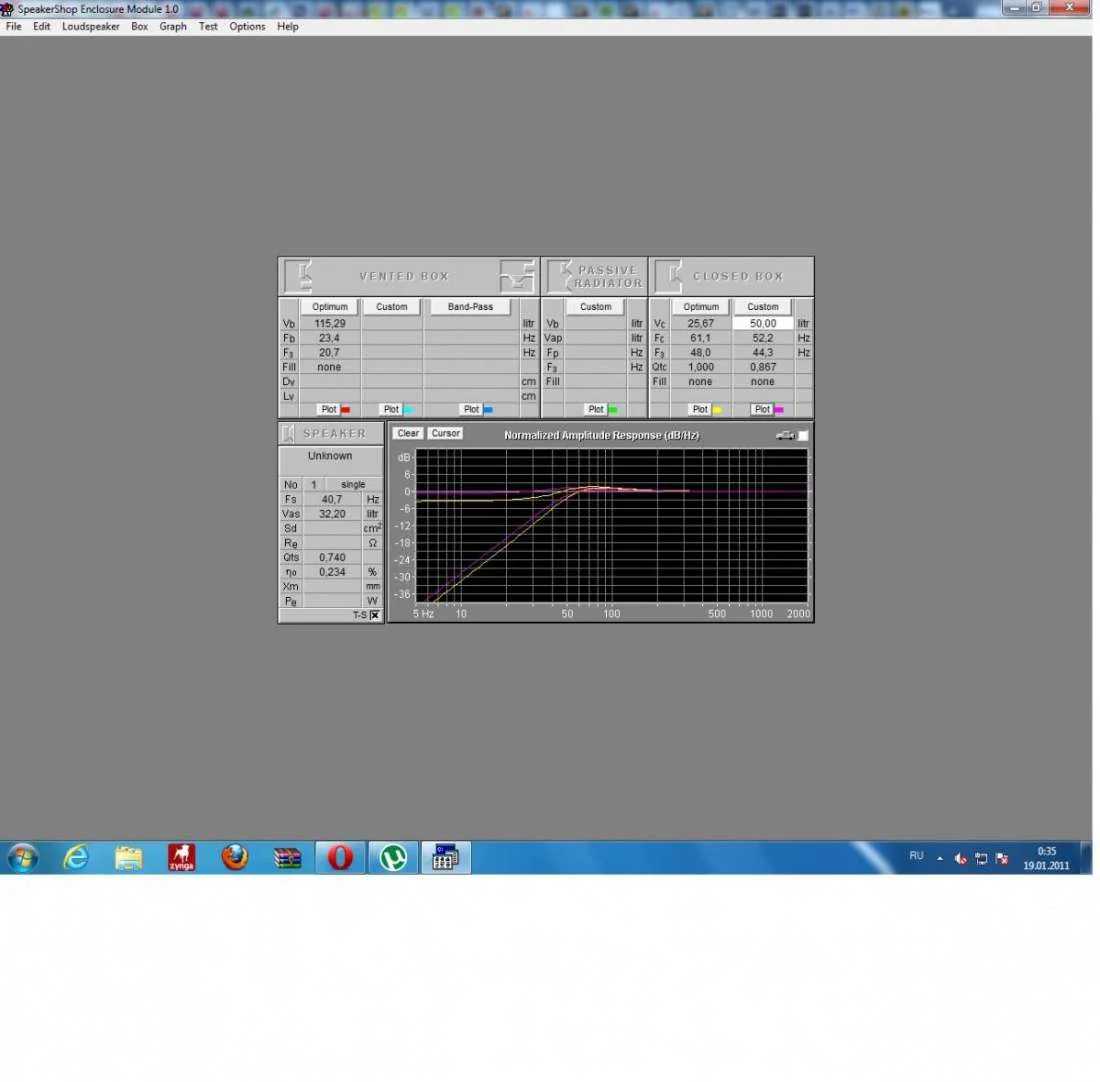This screenshot has width=1100, height=1082.
Task: Open WinRAR from the taskbar
Action: pyautogui.click(x=287, y=857)
